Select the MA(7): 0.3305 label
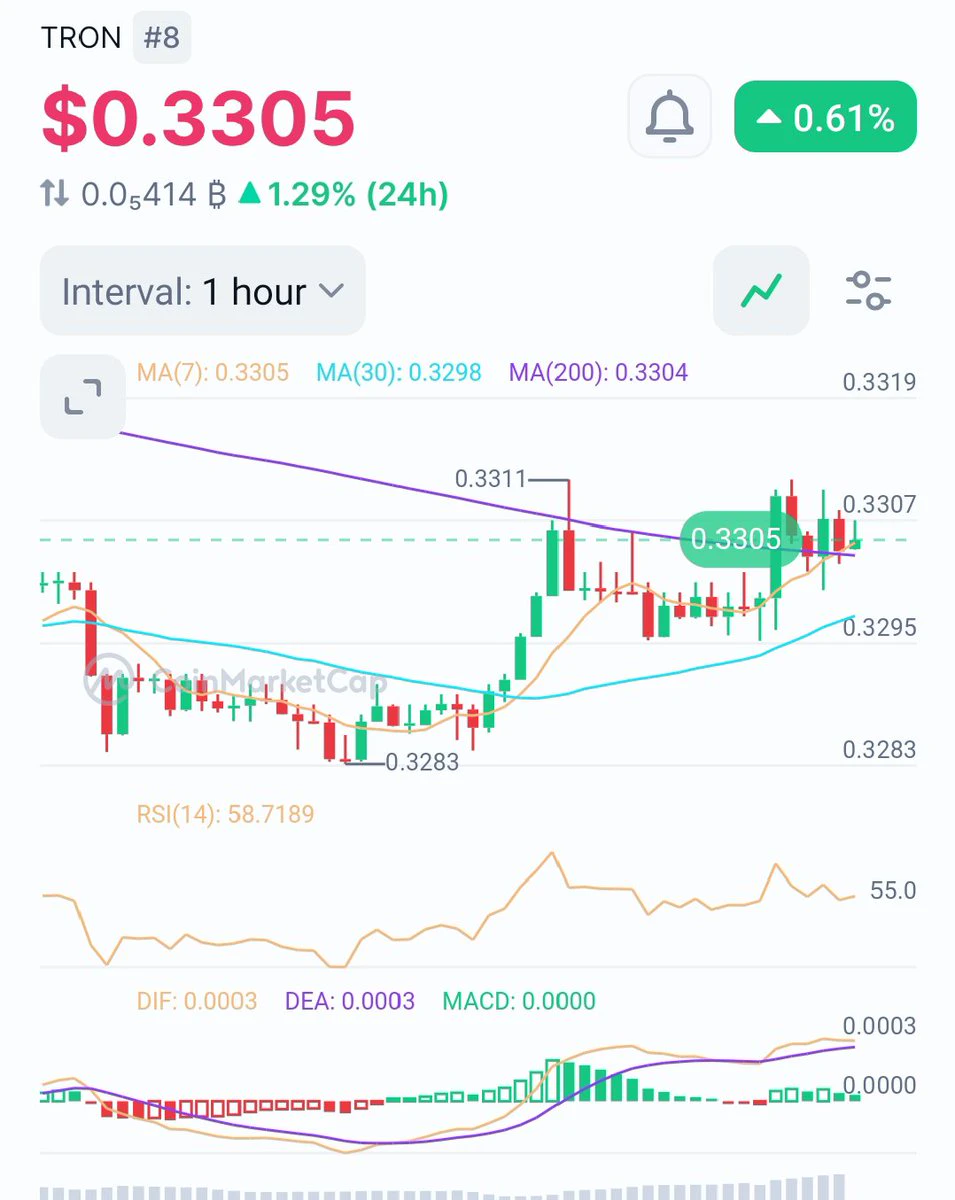 coord(213,373)
